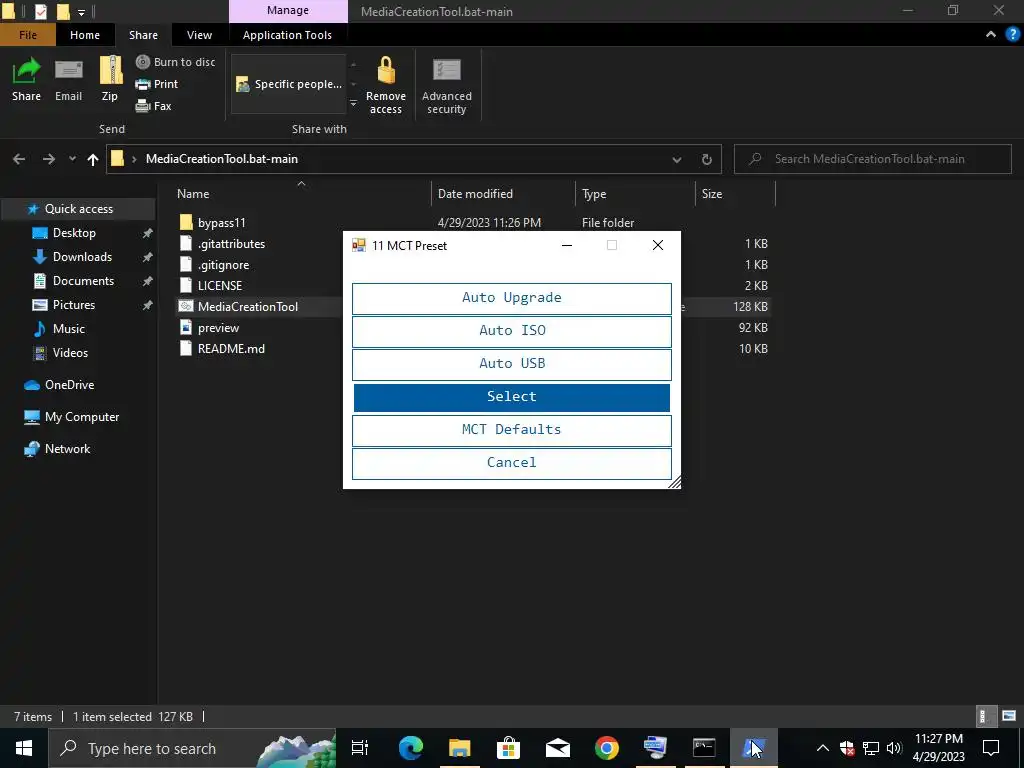
Task: Refresh the folder view
Action: tap(707, 159)
